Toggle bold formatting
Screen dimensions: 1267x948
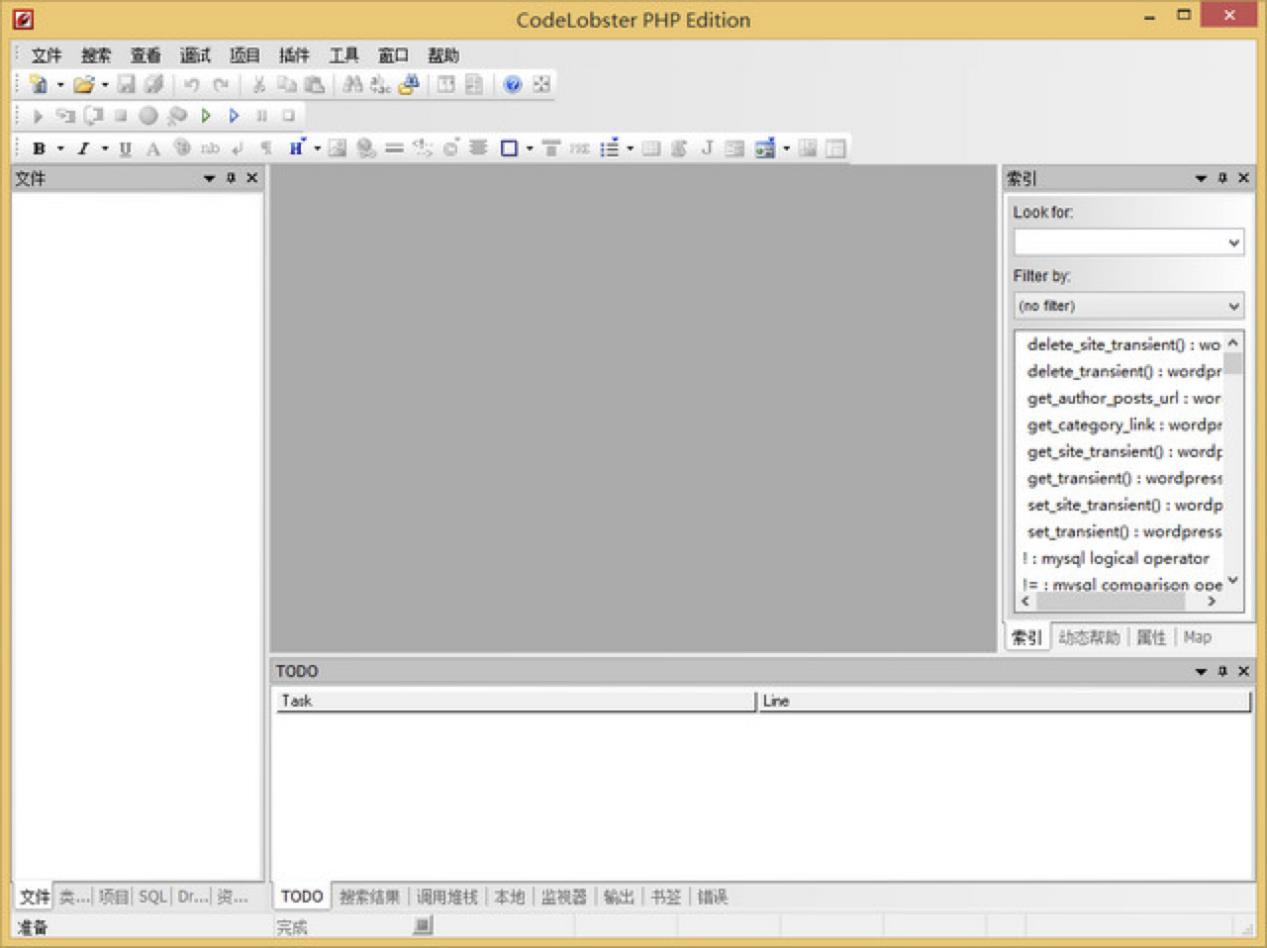click(38, 148)
